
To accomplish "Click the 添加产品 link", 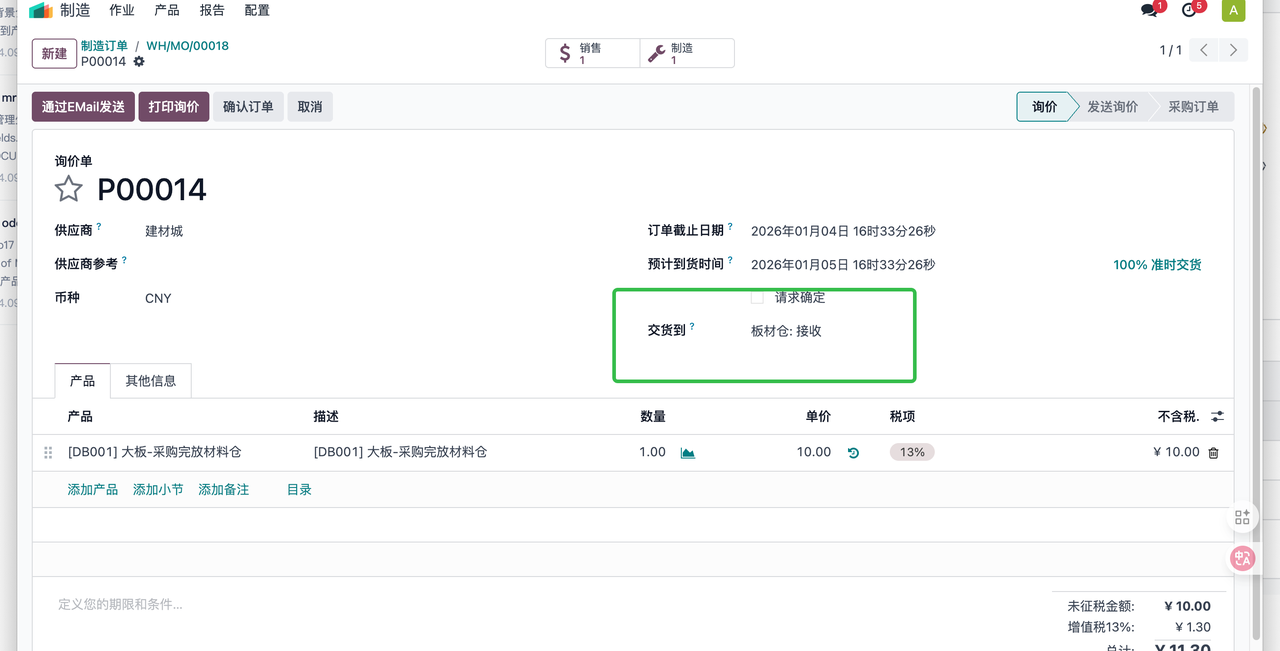I will coord(93,490).
